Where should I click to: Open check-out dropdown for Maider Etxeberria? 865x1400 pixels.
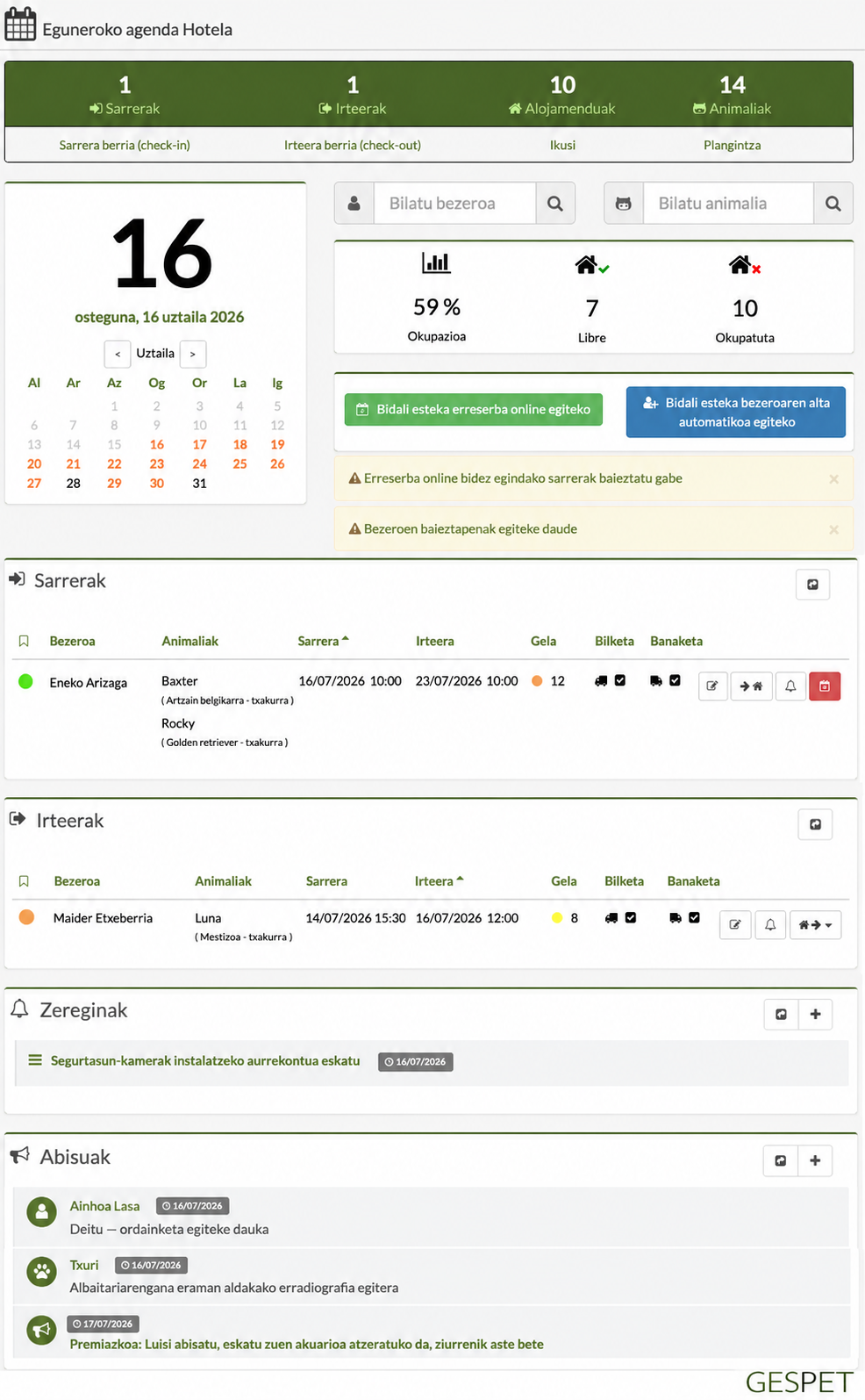click(x=816, y=924)
